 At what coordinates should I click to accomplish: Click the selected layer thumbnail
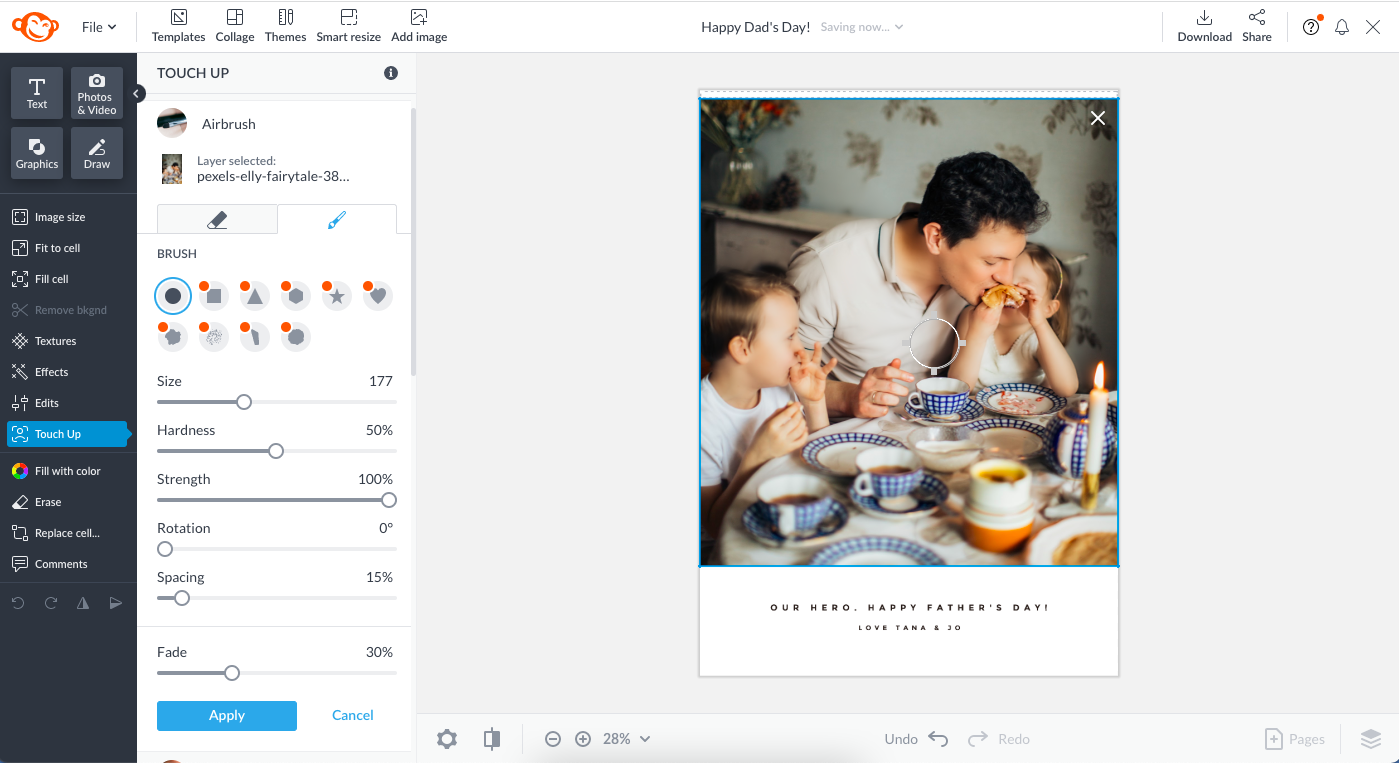[x=172, y=169]
